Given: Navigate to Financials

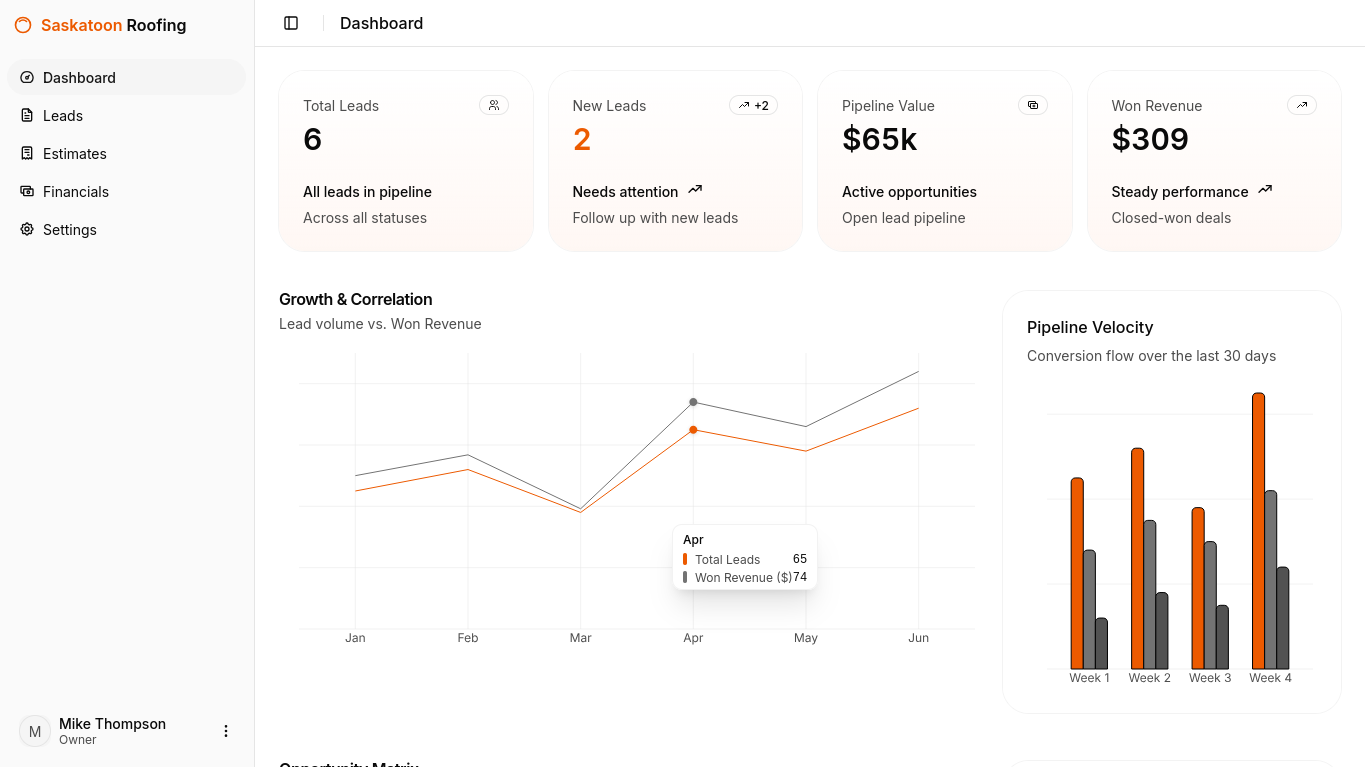Looking at the screenshot, I should (126, 191).
